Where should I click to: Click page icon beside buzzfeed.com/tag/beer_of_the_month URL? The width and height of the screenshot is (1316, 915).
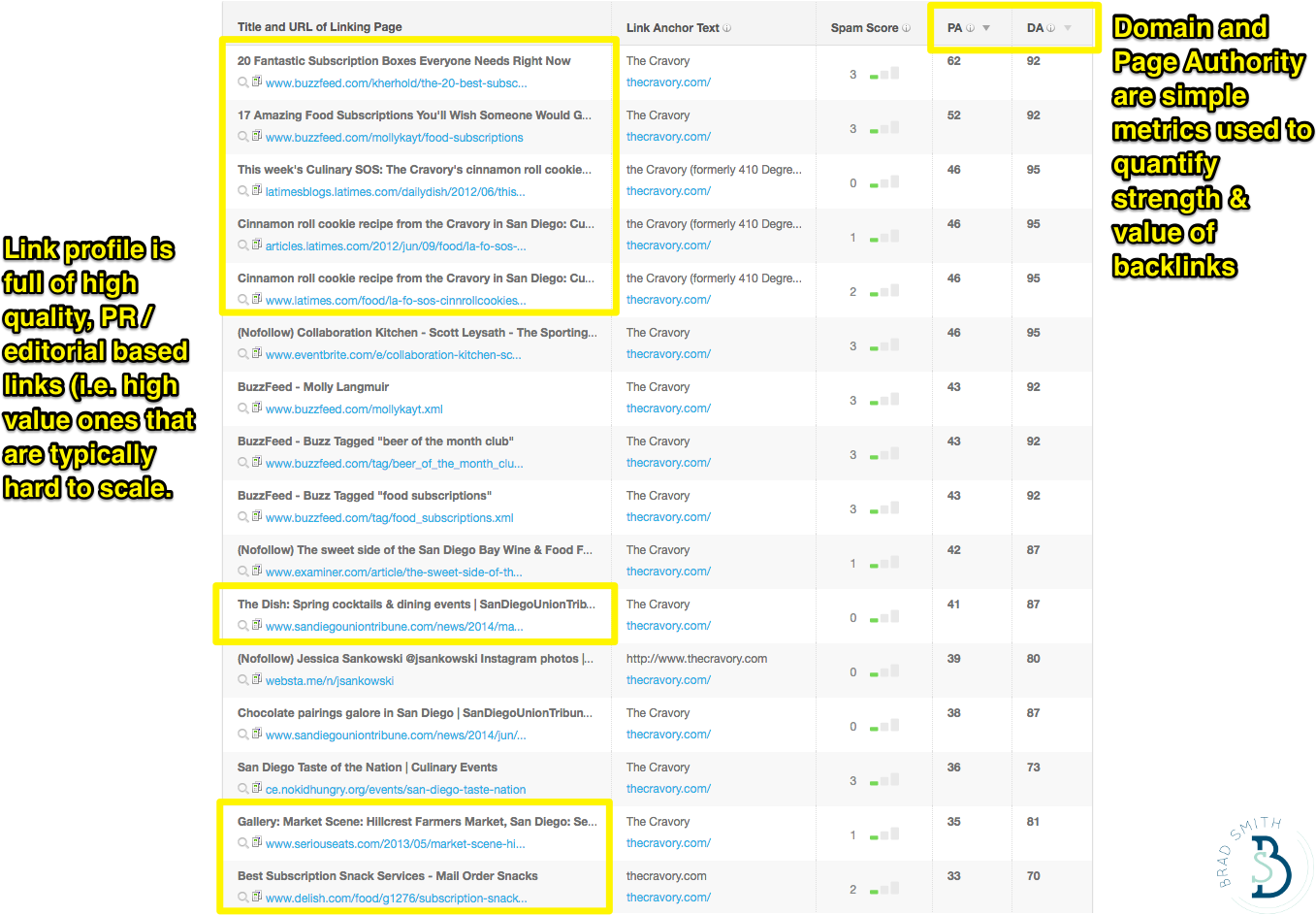257,462
